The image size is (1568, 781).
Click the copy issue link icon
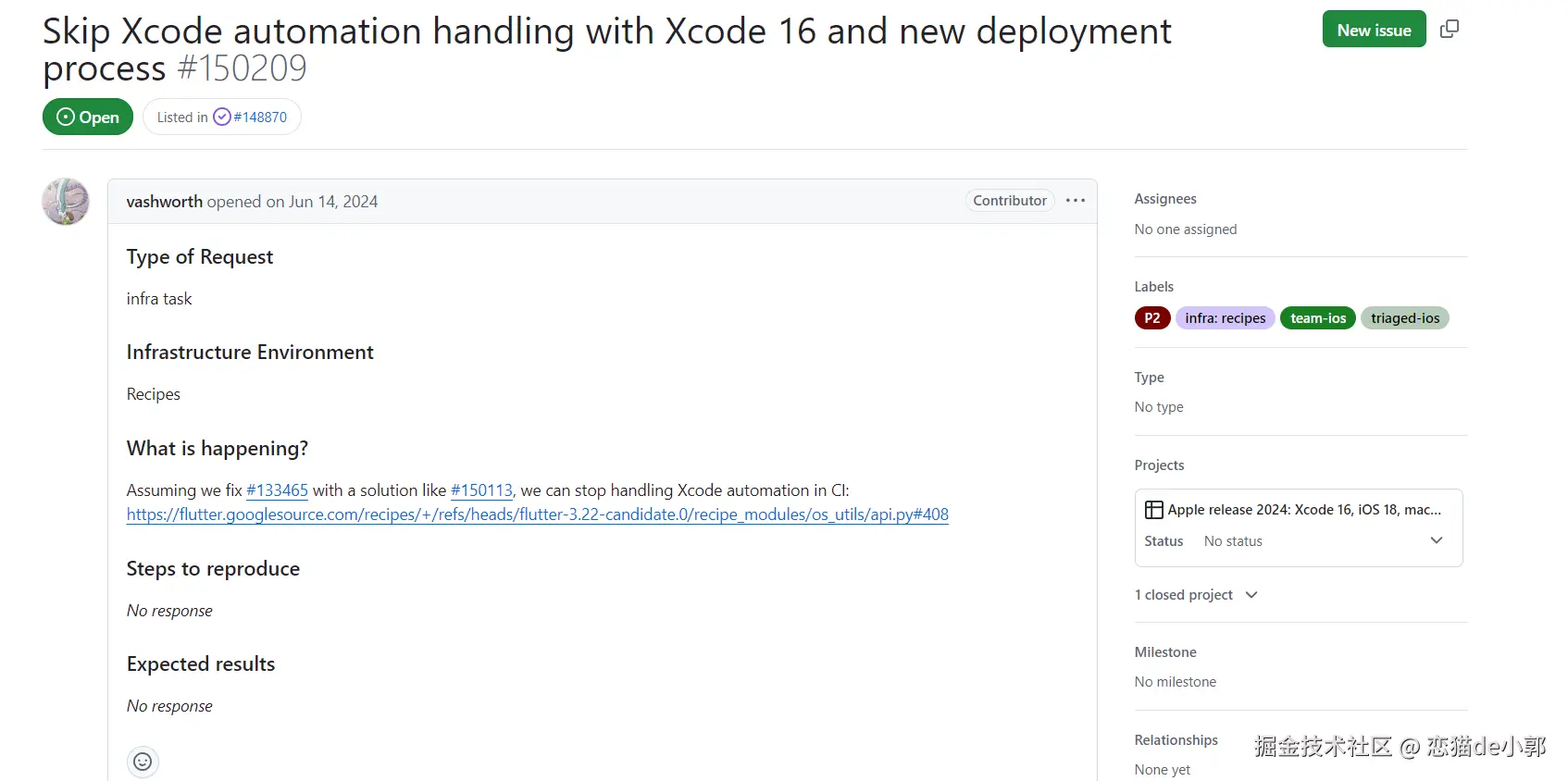coord(1450,30)
